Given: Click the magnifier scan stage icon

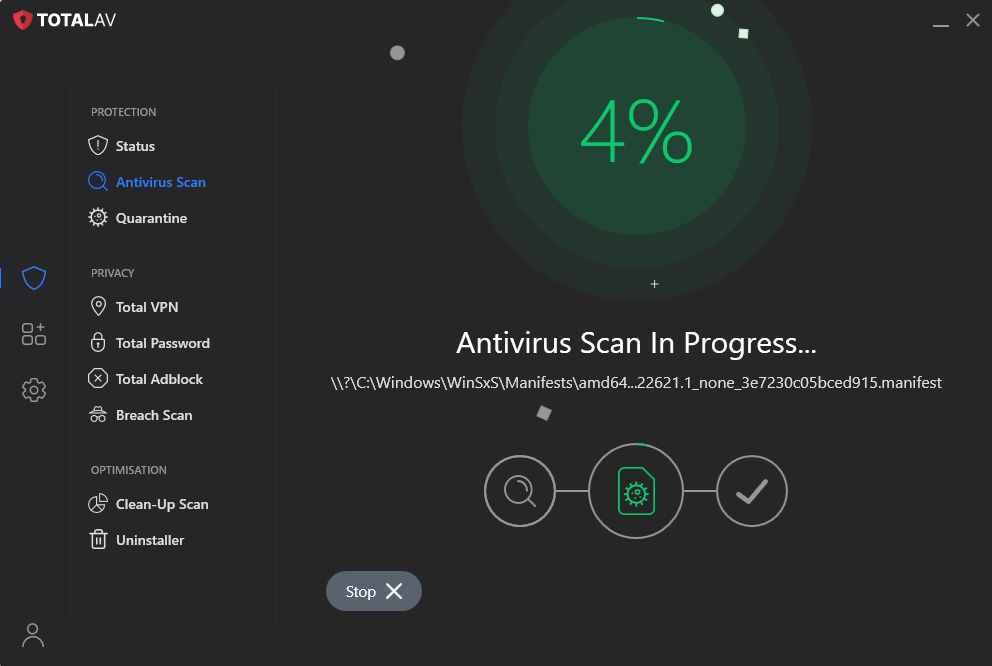Looking at the screenshot, I should 519,491.
